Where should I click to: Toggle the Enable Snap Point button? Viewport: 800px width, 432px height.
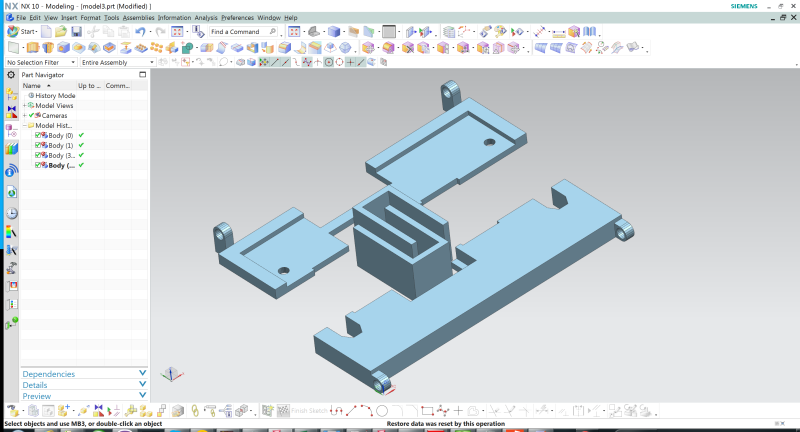264,62
